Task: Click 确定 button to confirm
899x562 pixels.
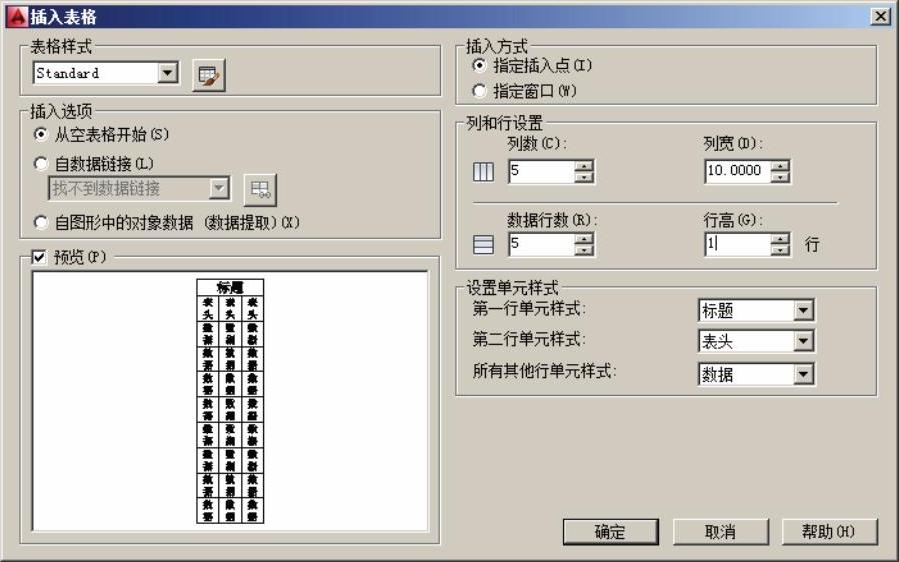Action: 612,532
